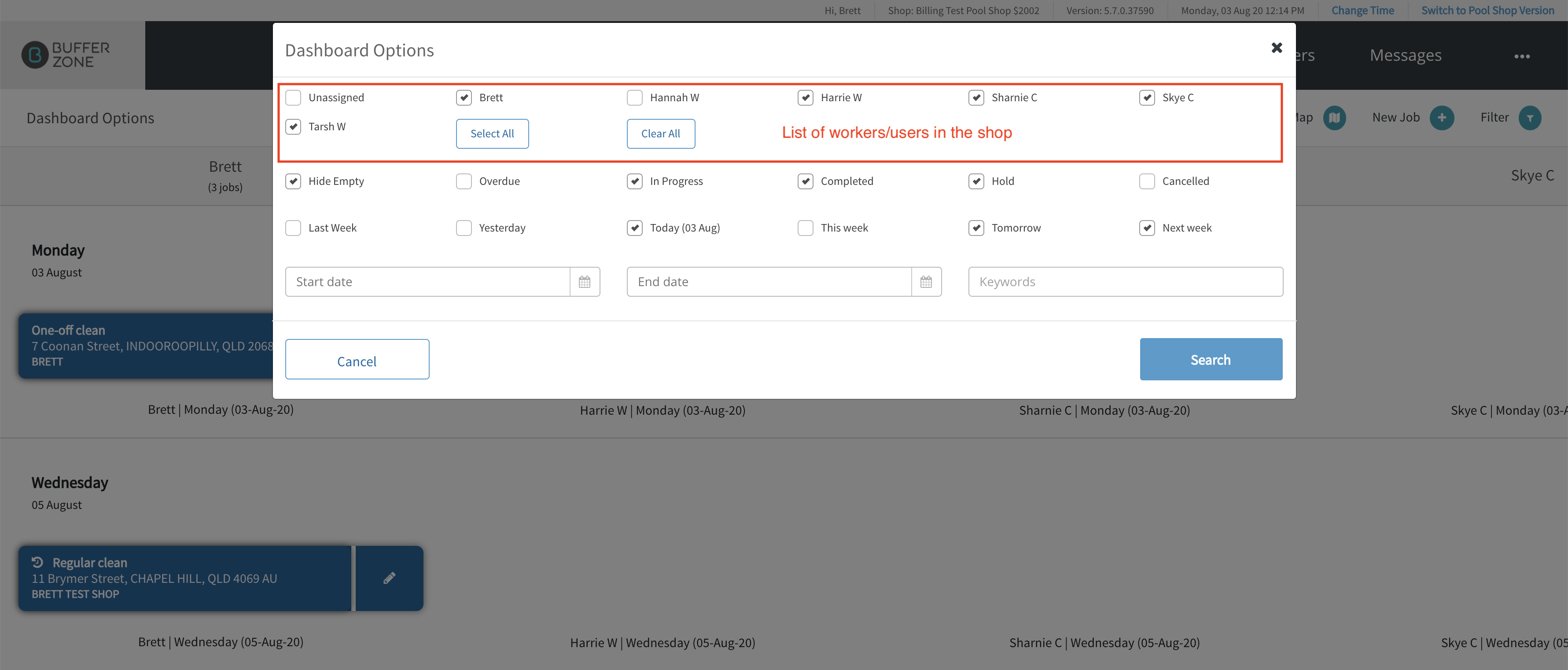This screenshot has height=670, width=1568.
Task: Click the Brett (3 jobs) column header
Action: 225,176
